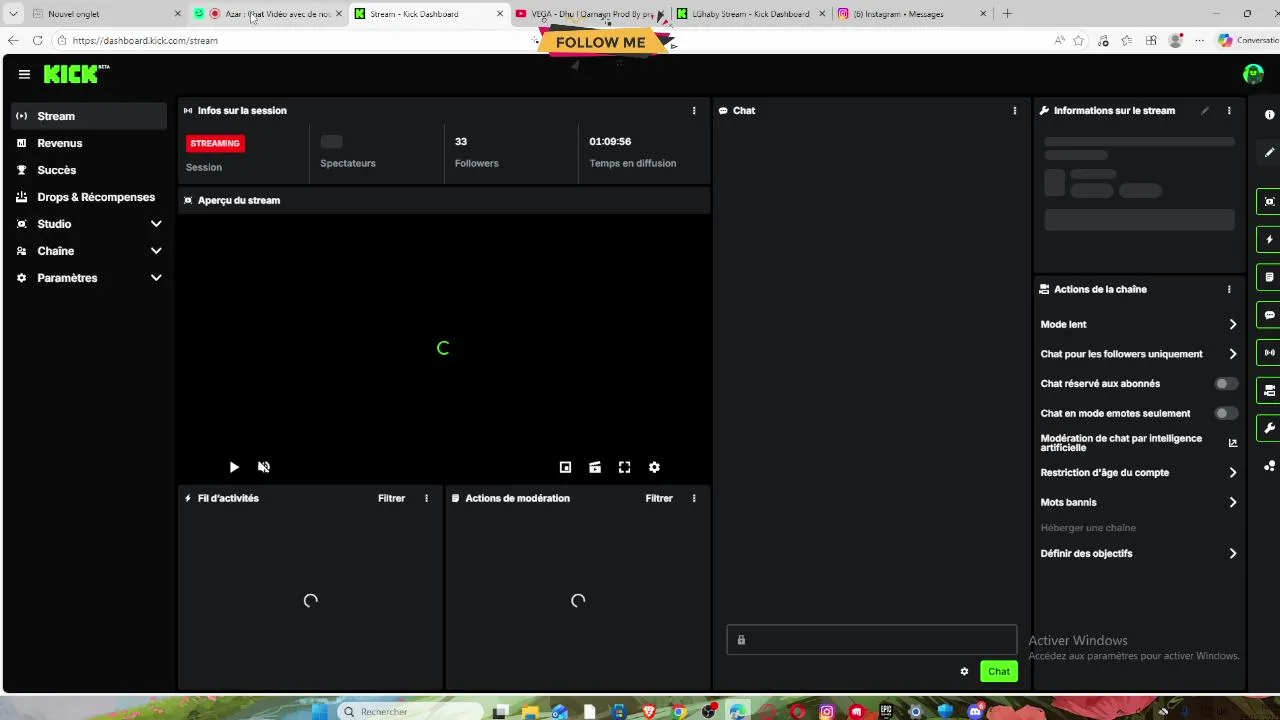The width and height of the screenshot is (1280, 720).
Task: Open the Filtrer dropdown in Fil d'activités
Action: (x=391, y=498)
